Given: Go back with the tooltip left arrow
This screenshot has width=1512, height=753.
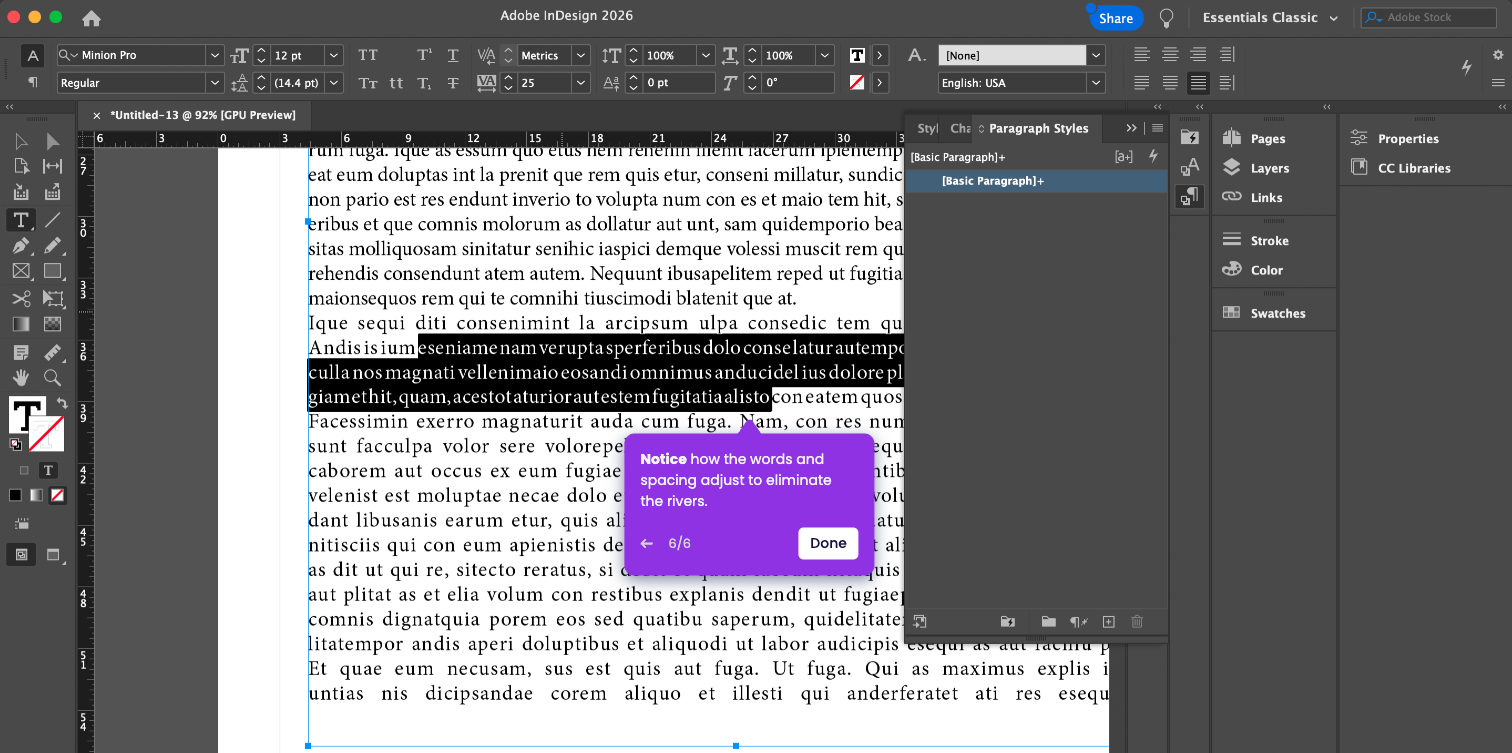Looking at the screenshot, I should [x=647, y=544].
